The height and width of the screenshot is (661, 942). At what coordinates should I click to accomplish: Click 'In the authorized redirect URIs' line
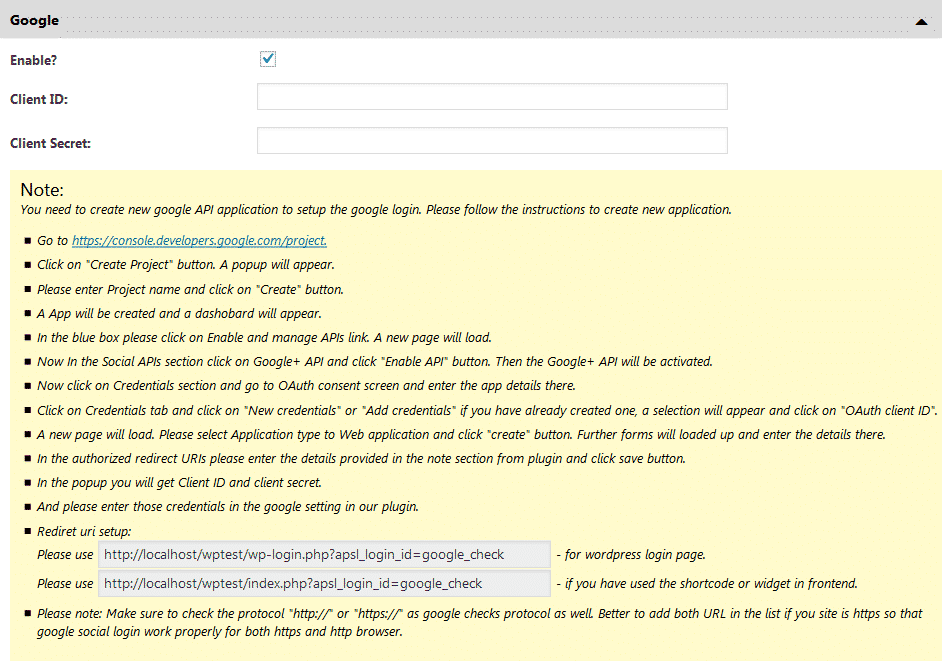tap(361, 458)
